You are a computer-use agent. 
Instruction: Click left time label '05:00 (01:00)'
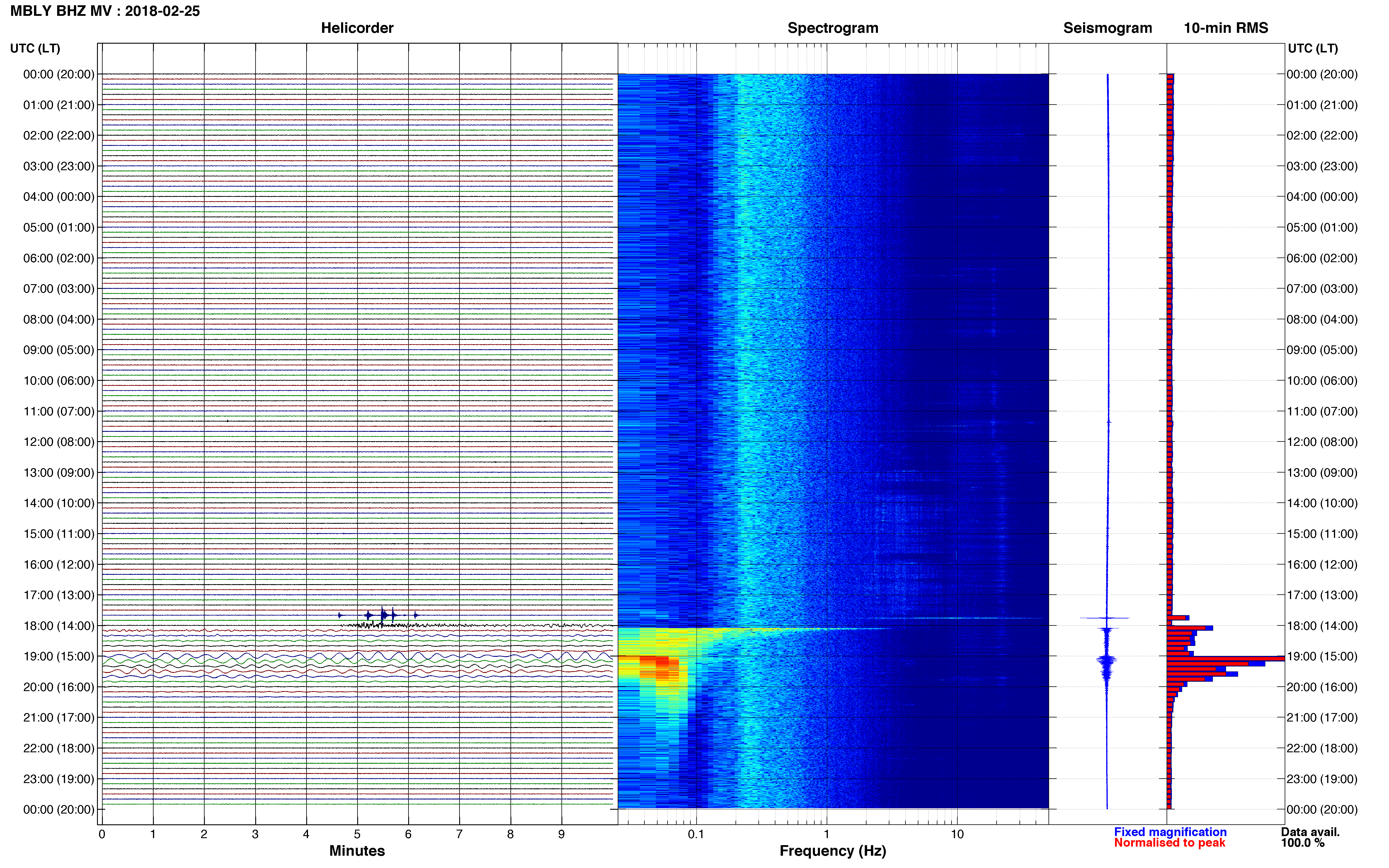(x=59, y=227)
